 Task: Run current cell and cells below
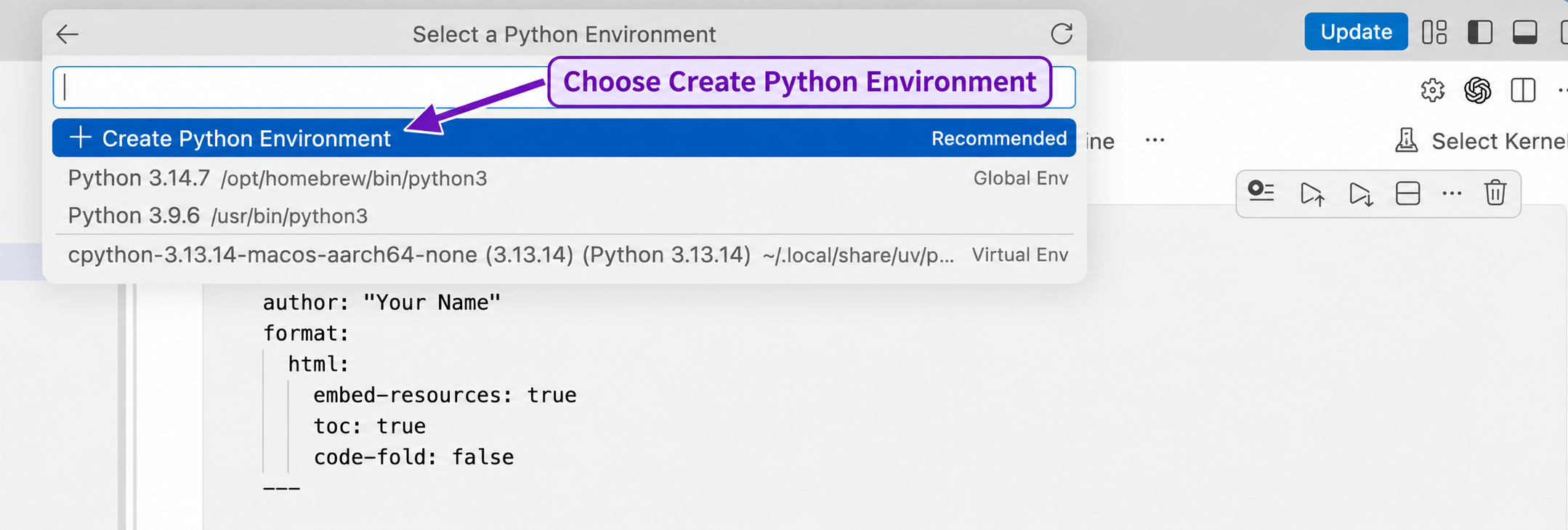(x=1360, y=193)
